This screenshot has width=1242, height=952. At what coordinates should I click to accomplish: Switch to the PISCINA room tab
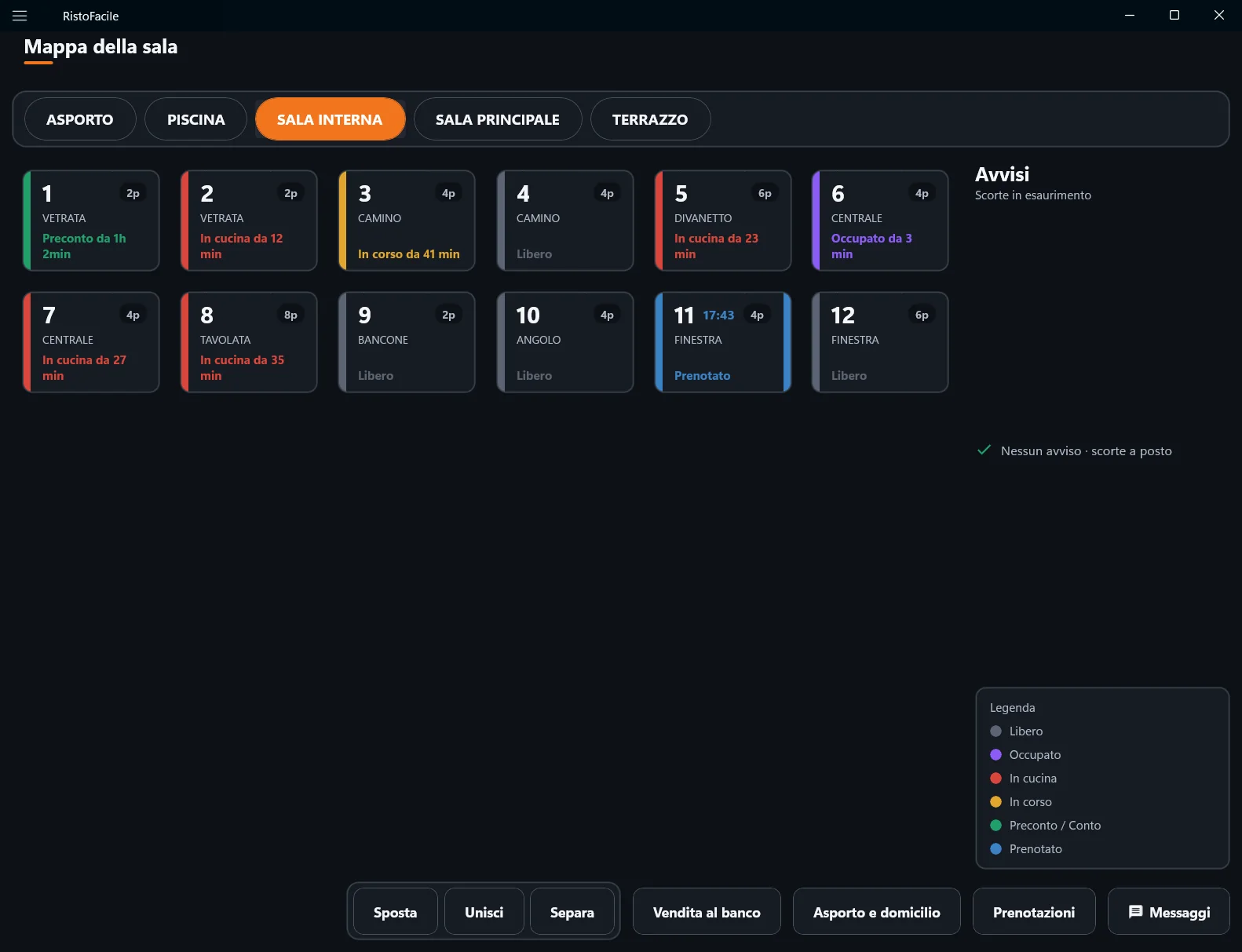pos(195,119)
